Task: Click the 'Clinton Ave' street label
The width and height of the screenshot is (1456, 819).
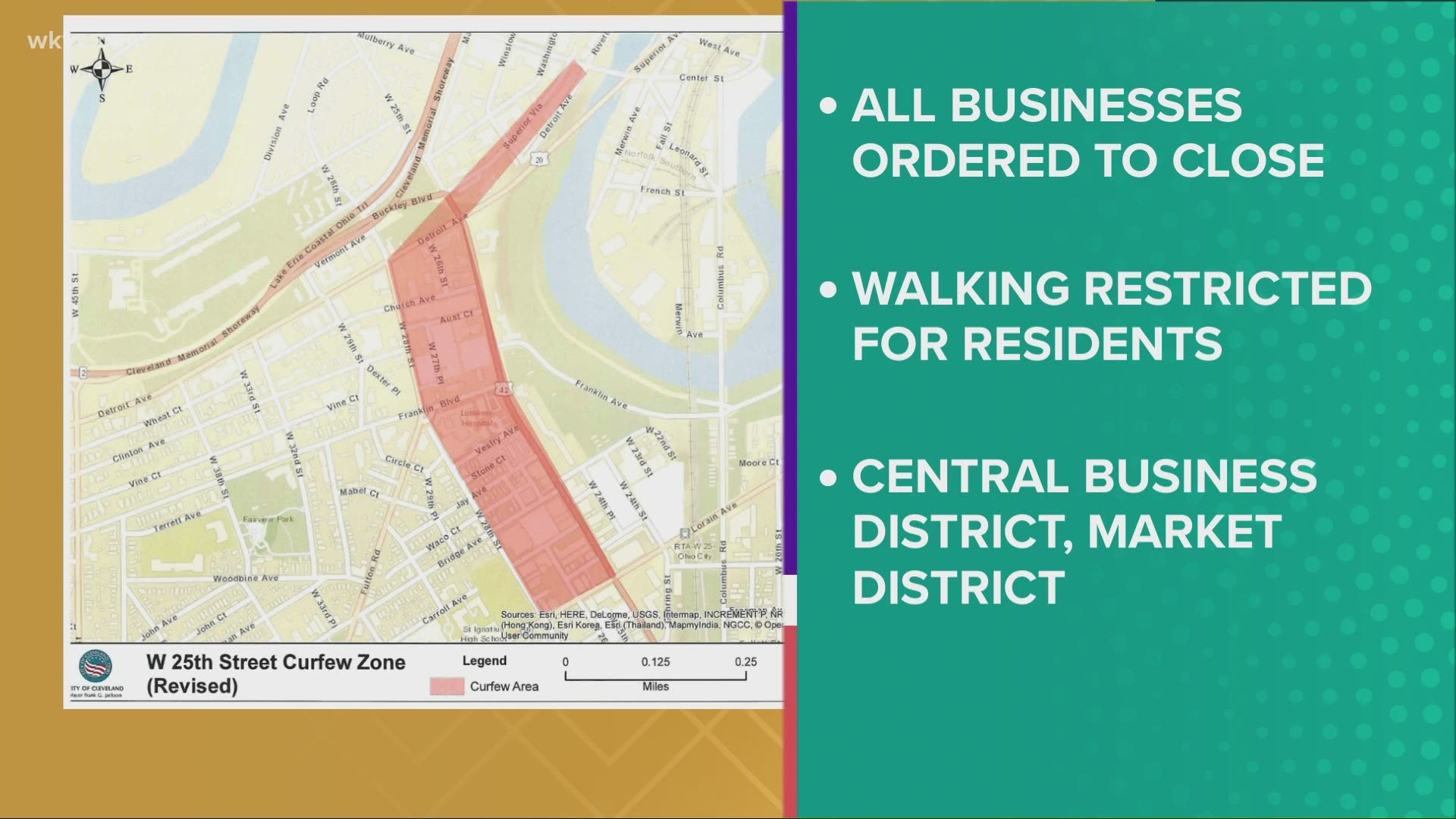Action: 138,451
